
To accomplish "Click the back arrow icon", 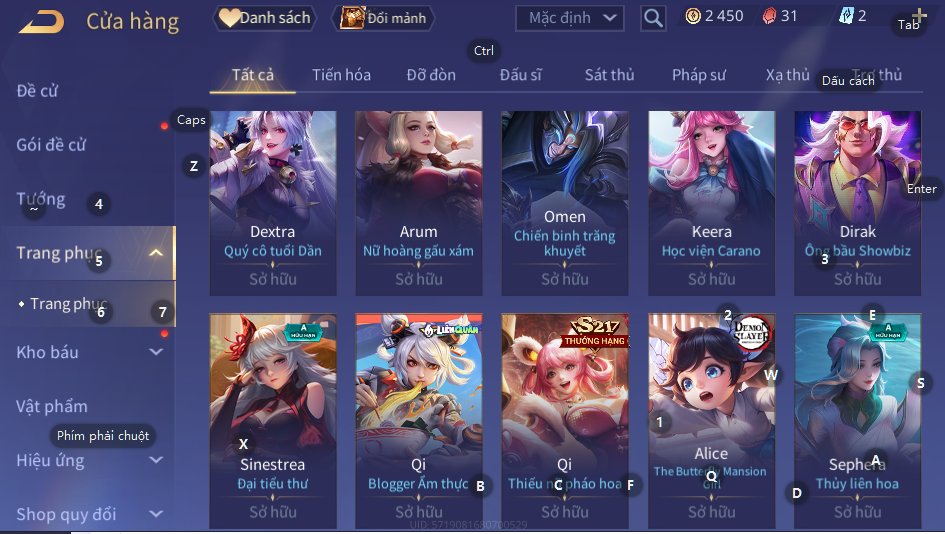I will pos(42,22).
